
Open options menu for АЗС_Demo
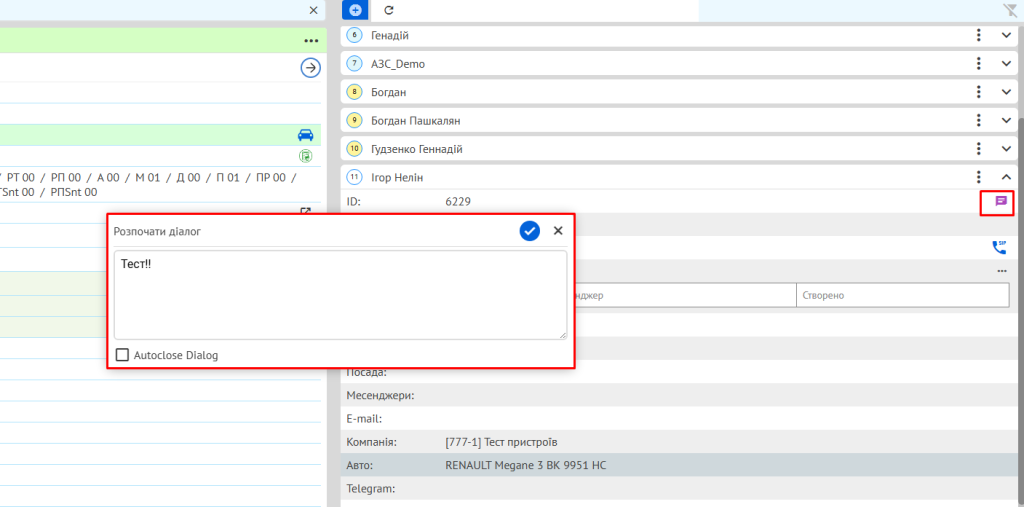[978, 63]
